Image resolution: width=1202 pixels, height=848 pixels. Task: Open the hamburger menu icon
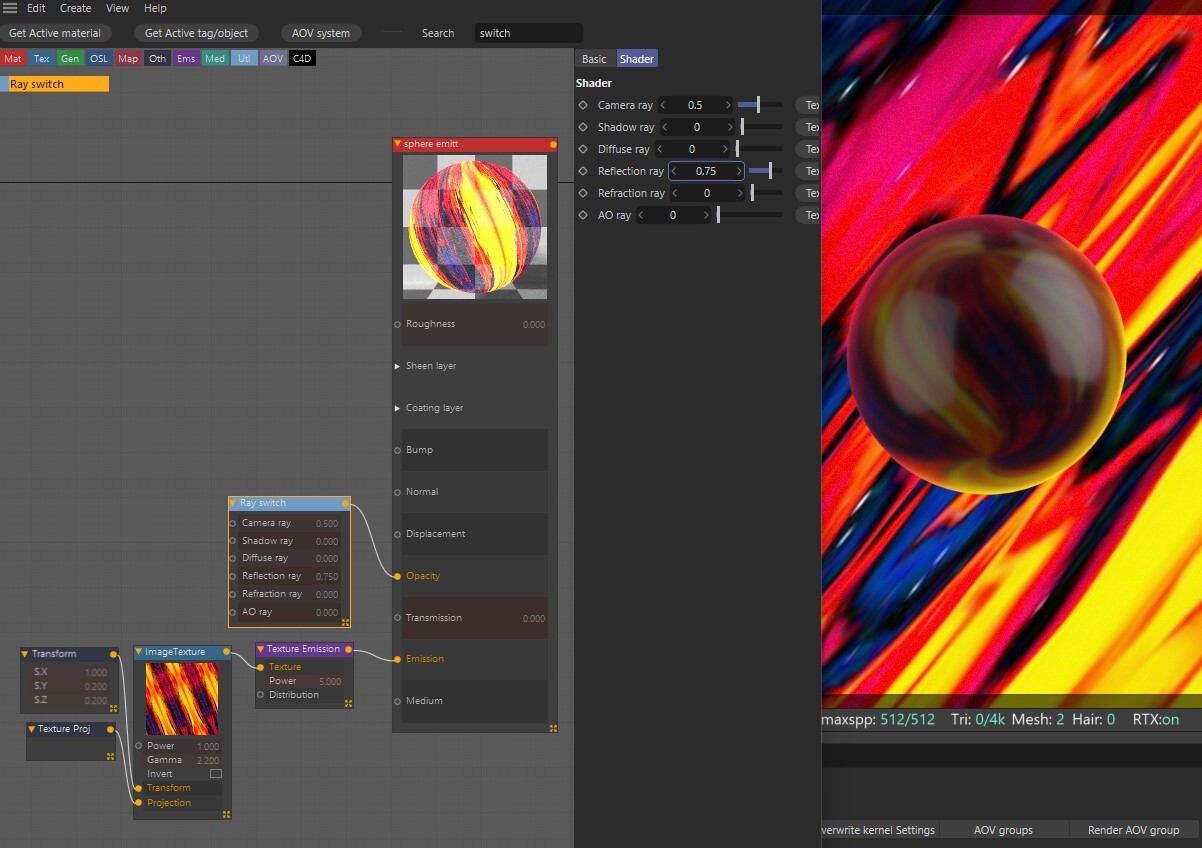coord(10,8)
